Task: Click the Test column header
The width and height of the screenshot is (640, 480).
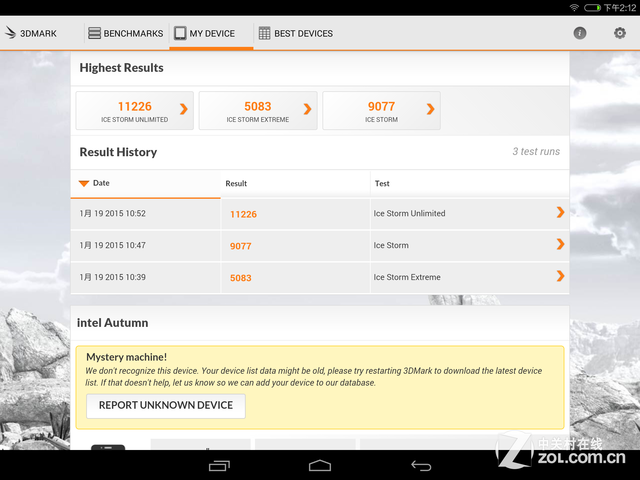Action: tap(469, 184)
